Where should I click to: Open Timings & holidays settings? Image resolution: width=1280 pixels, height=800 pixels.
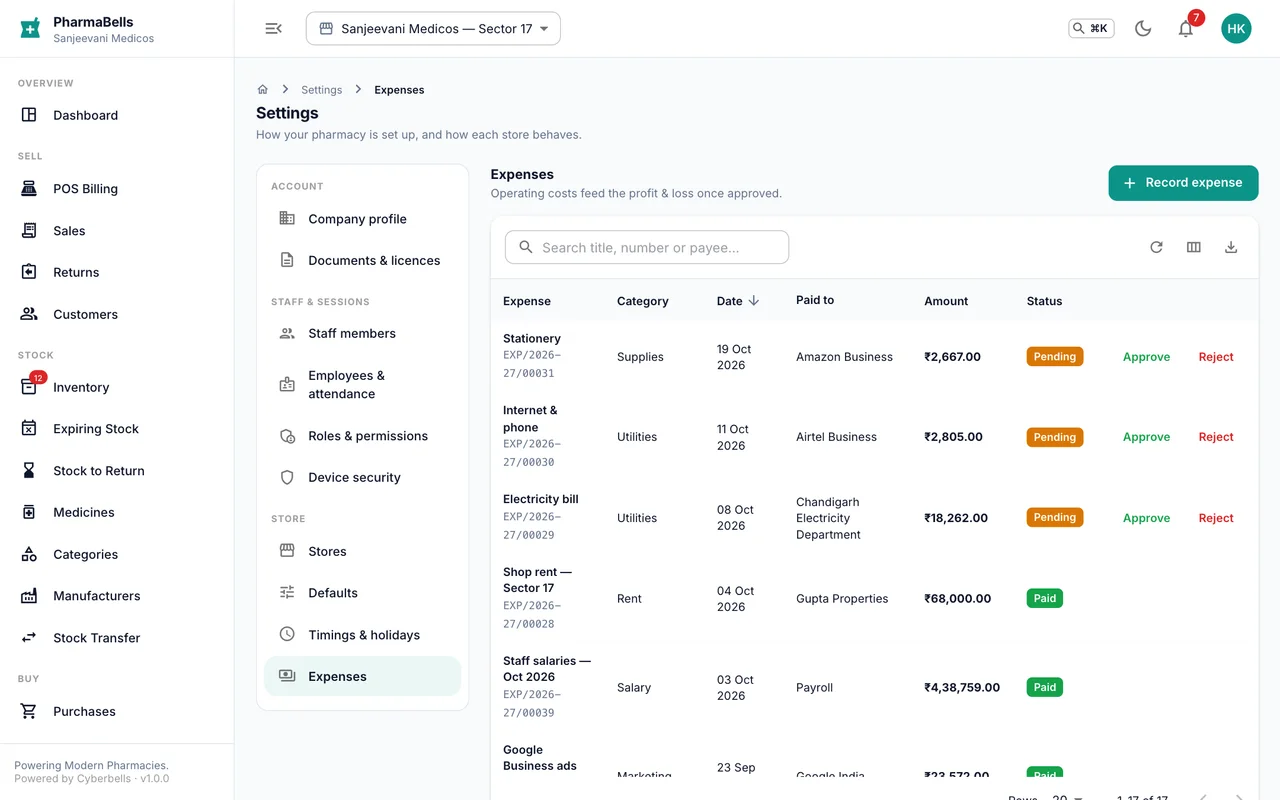(x=362, y=635)
